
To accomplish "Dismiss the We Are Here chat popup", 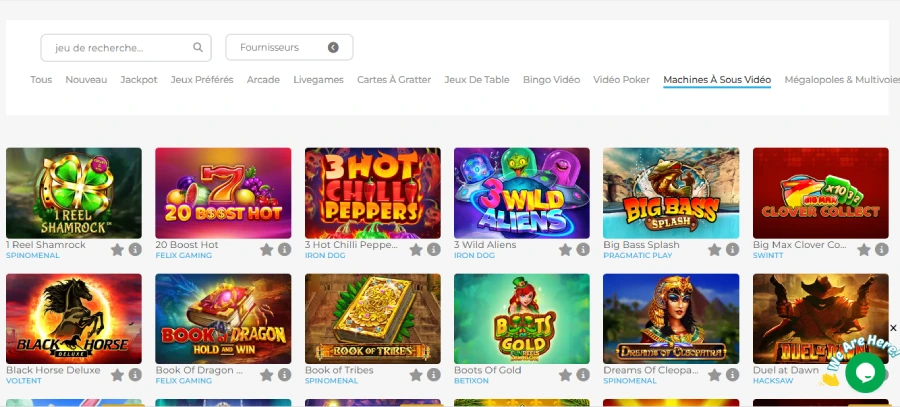I will (893, 328).
